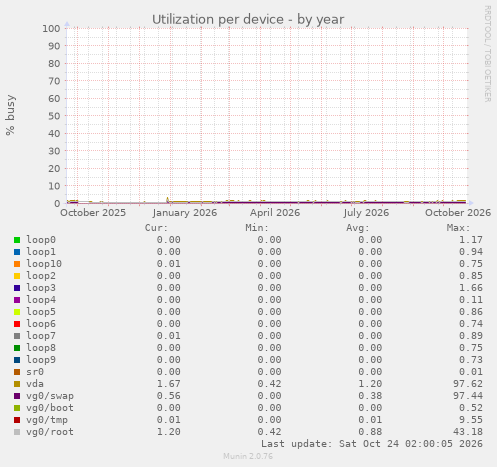Select the sr0 legend label
This screenshot has width=497, height=467.
point(35,372)
